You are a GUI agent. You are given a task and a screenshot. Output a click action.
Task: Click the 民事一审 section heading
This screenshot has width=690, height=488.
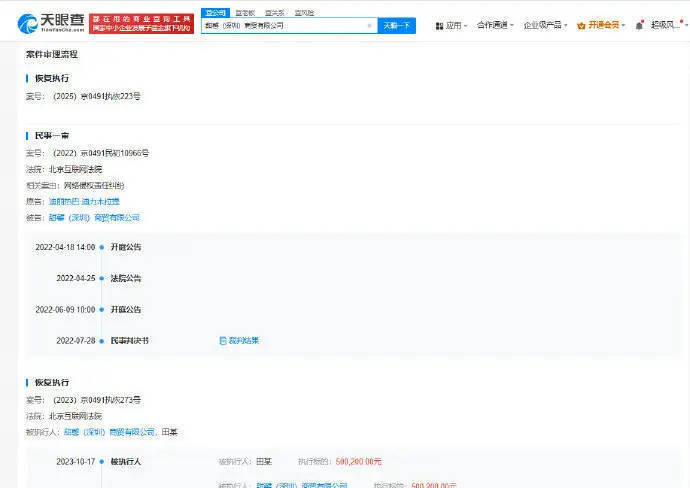(x=51, y=136)
